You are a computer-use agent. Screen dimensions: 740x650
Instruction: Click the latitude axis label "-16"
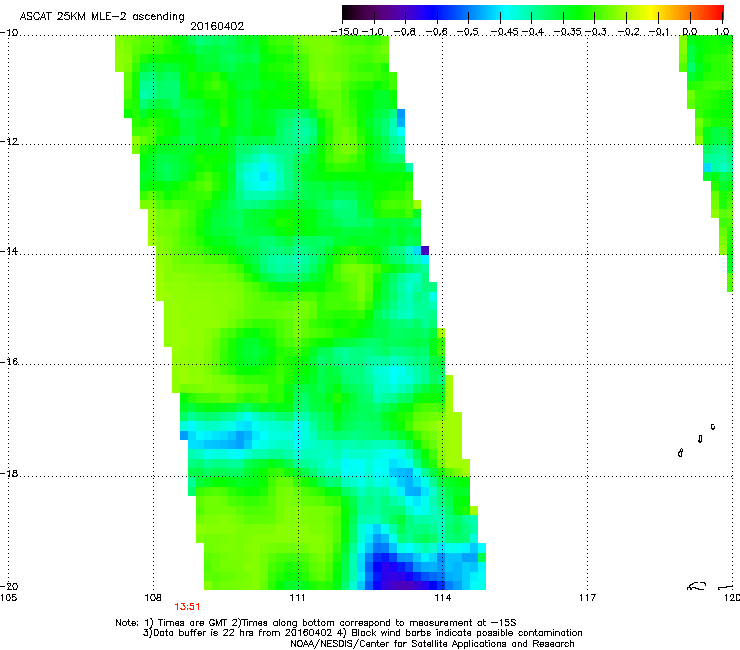[x=9, y=362]
